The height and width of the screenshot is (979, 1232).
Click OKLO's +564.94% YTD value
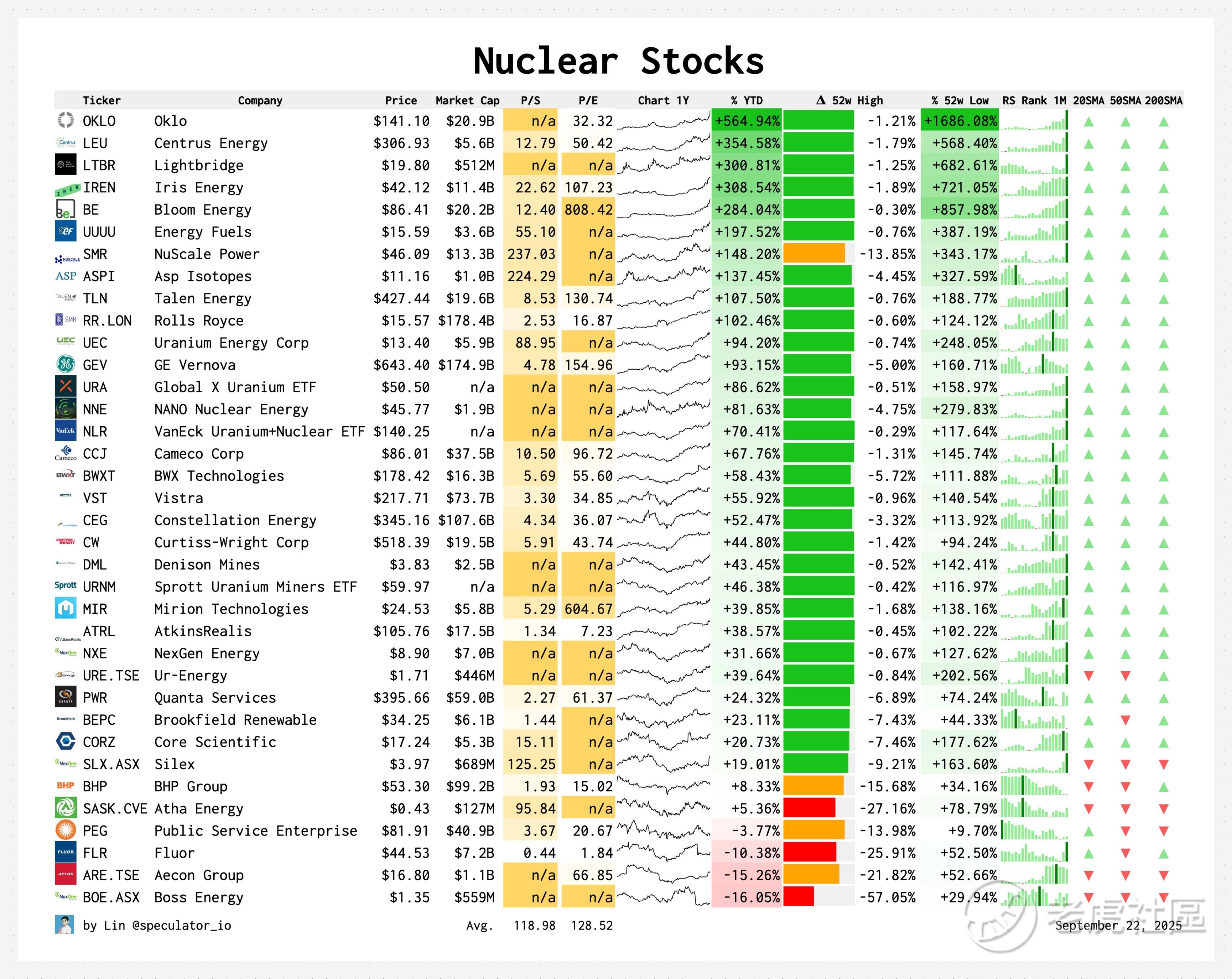747,121
